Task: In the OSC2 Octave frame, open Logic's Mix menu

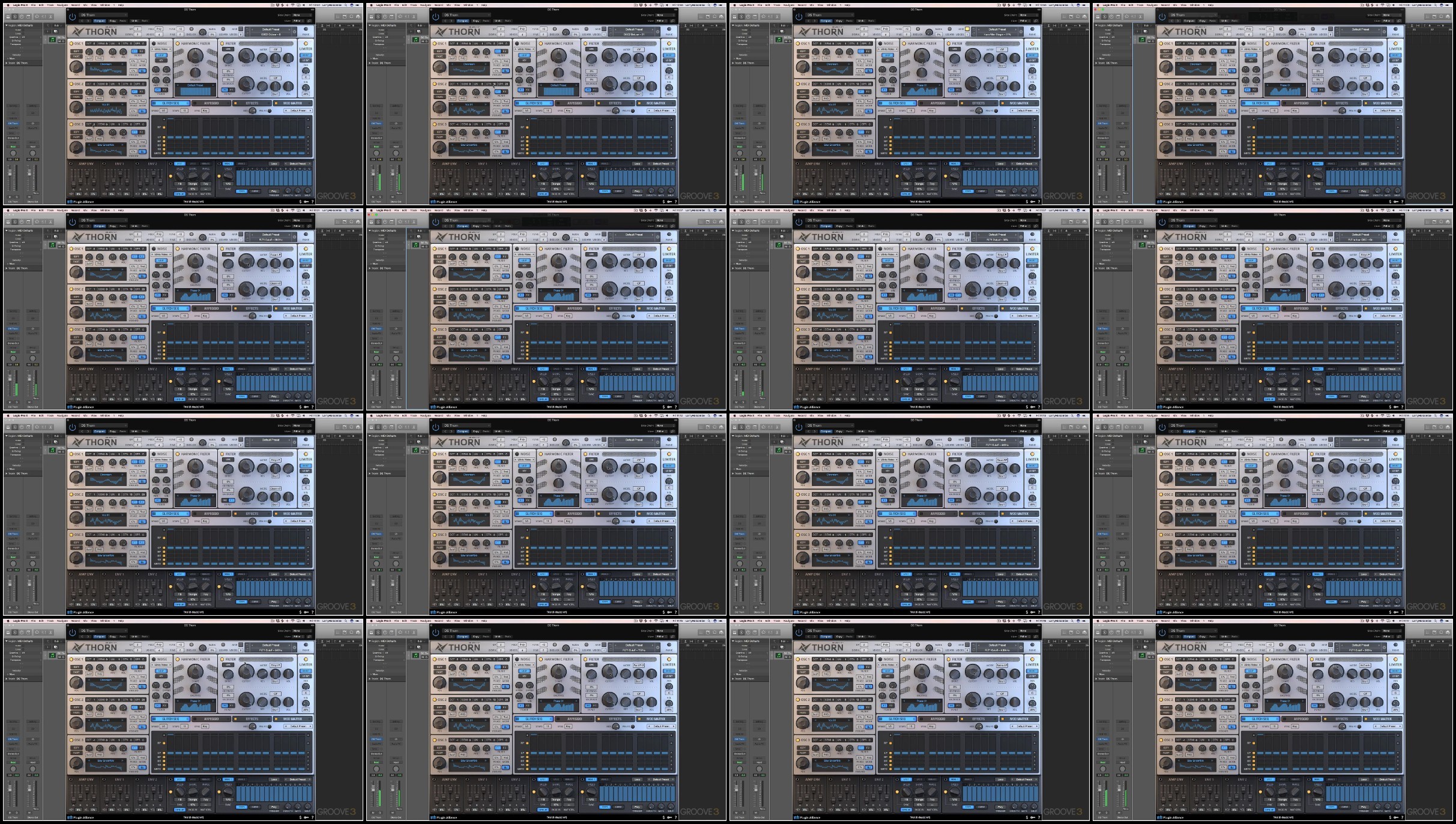Action: click(85, 5)
